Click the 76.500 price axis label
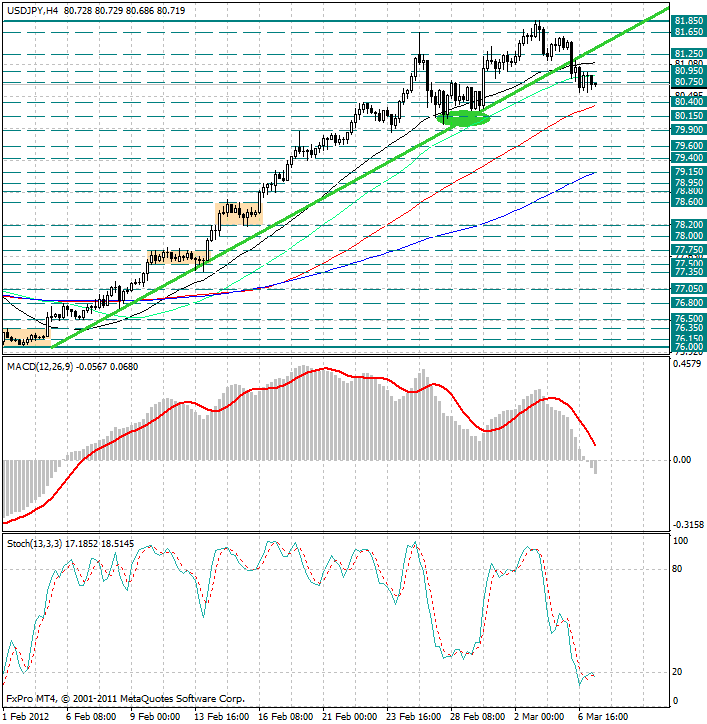This screenshot has height=724, width=707. coord(689,319)
